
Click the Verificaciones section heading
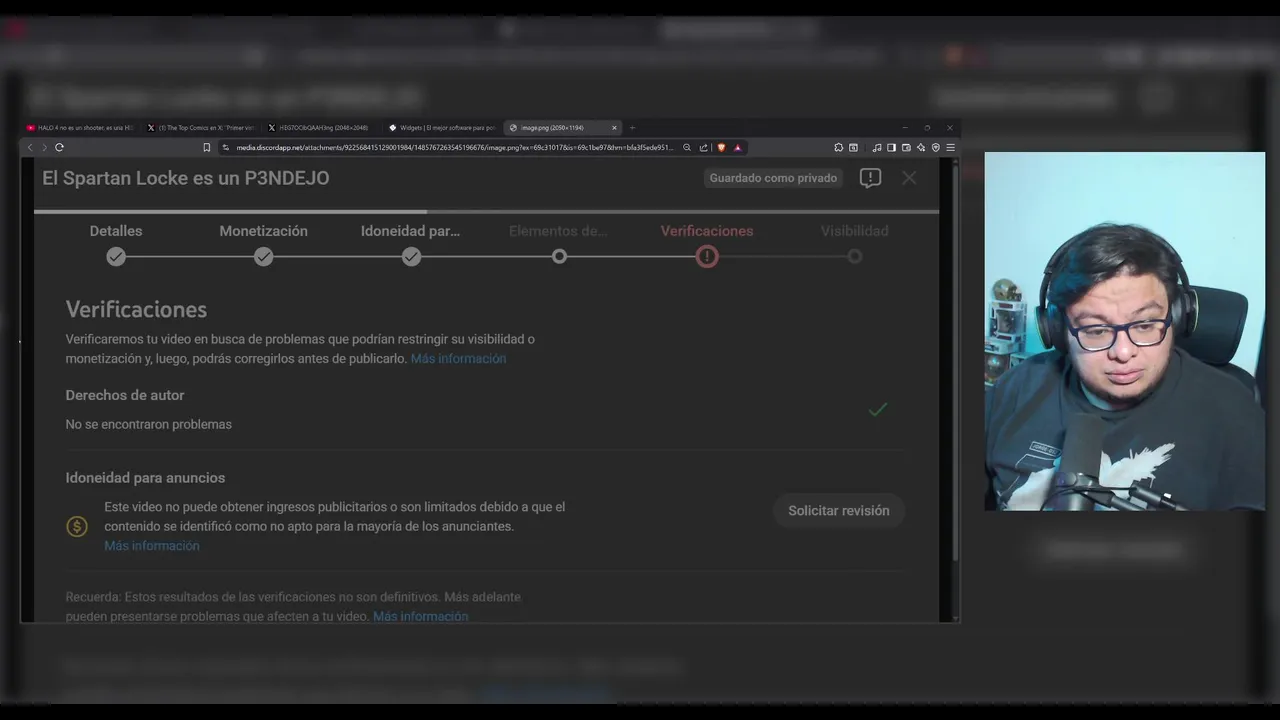pos(136,310)
